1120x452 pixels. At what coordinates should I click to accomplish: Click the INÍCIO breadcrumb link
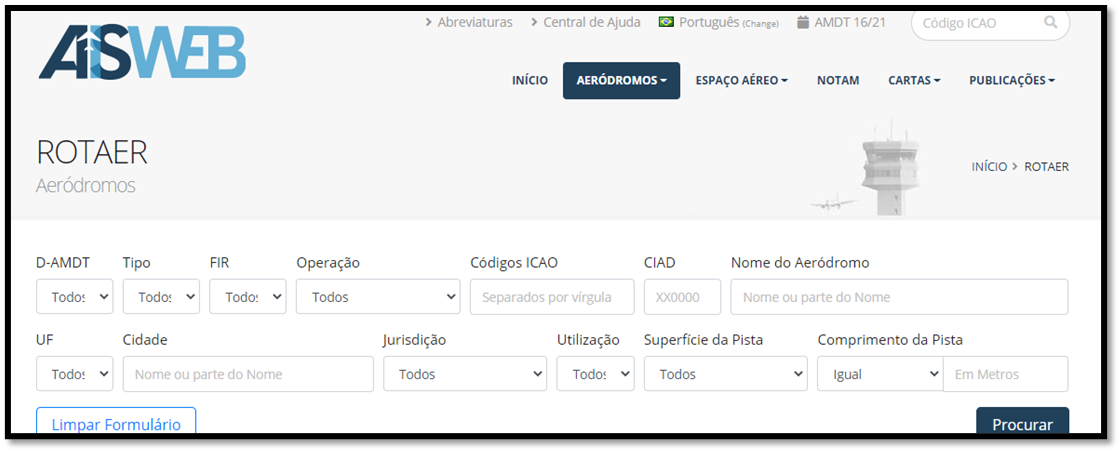989,167
